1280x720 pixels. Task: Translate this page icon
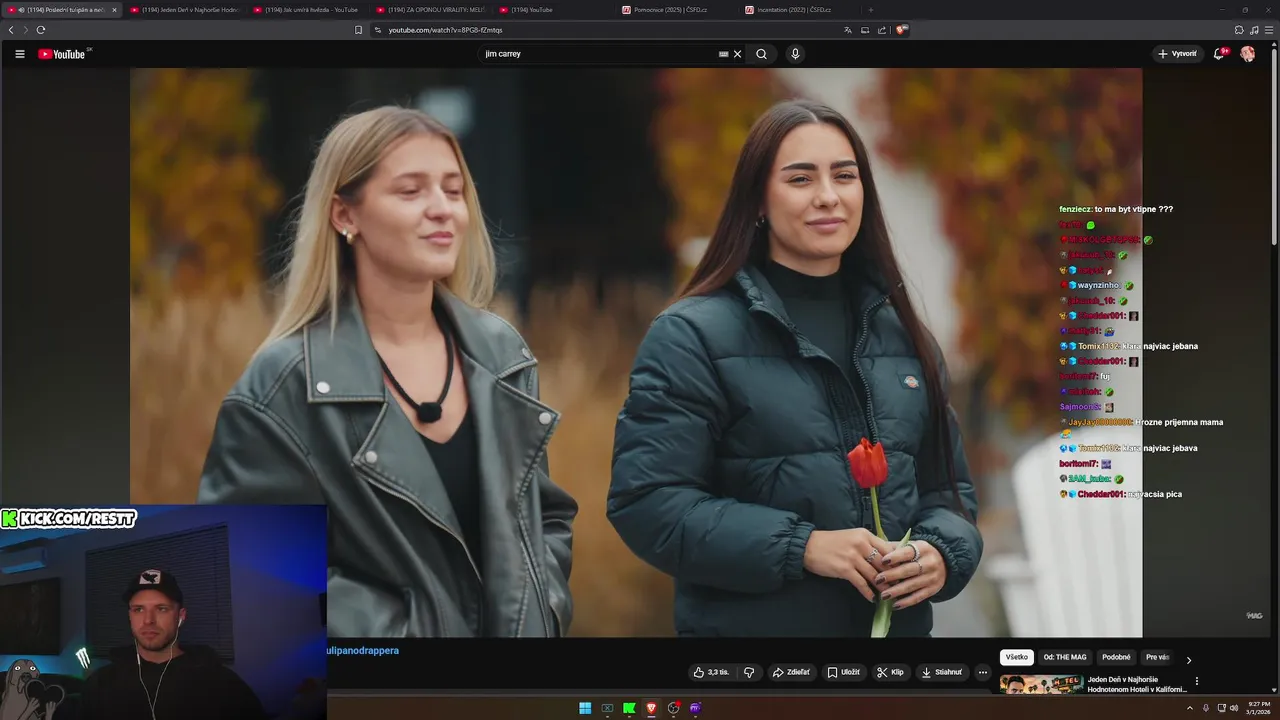click(x=848, y=30)
